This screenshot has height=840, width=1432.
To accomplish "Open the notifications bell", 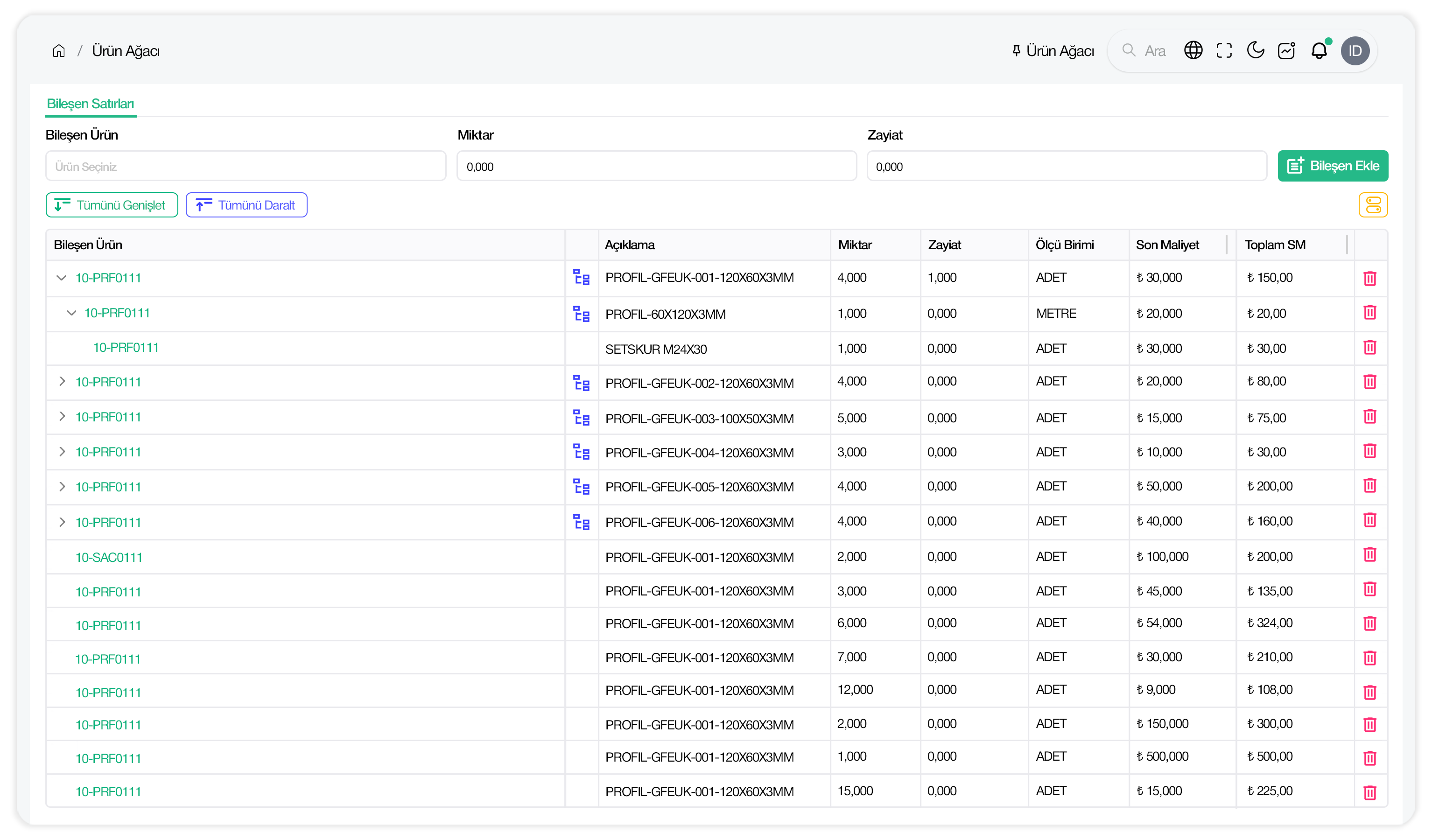I will pos(1319,50).
